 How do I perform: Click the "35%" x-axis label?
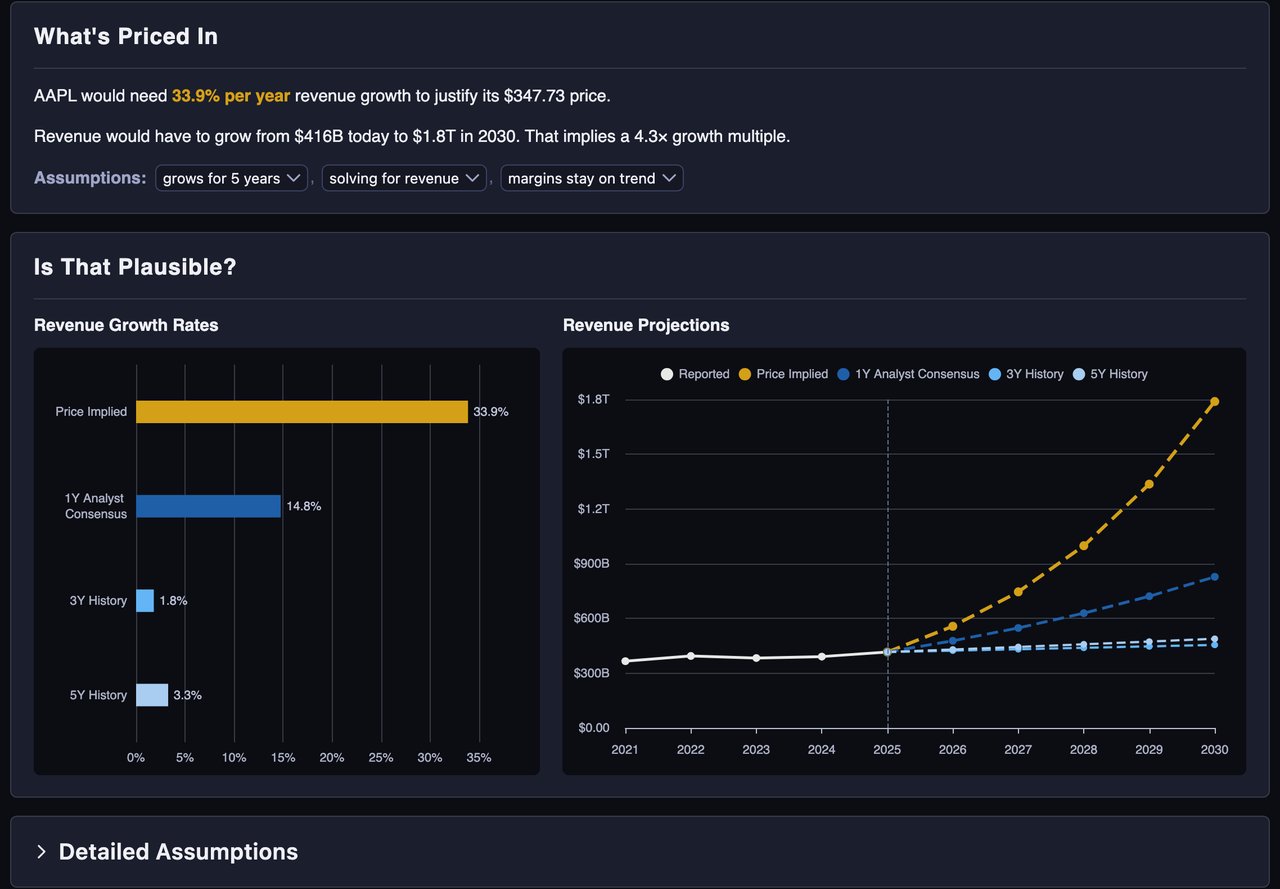pyautogui.click(x=479, y=757)
